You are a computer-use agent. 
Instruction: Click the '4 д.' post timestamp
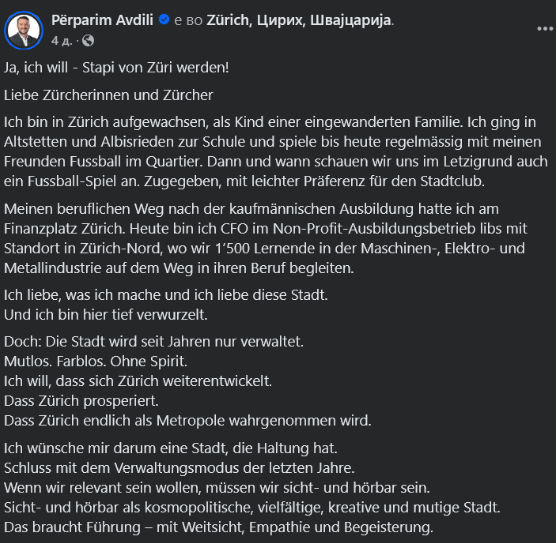[x=61, y=41]
